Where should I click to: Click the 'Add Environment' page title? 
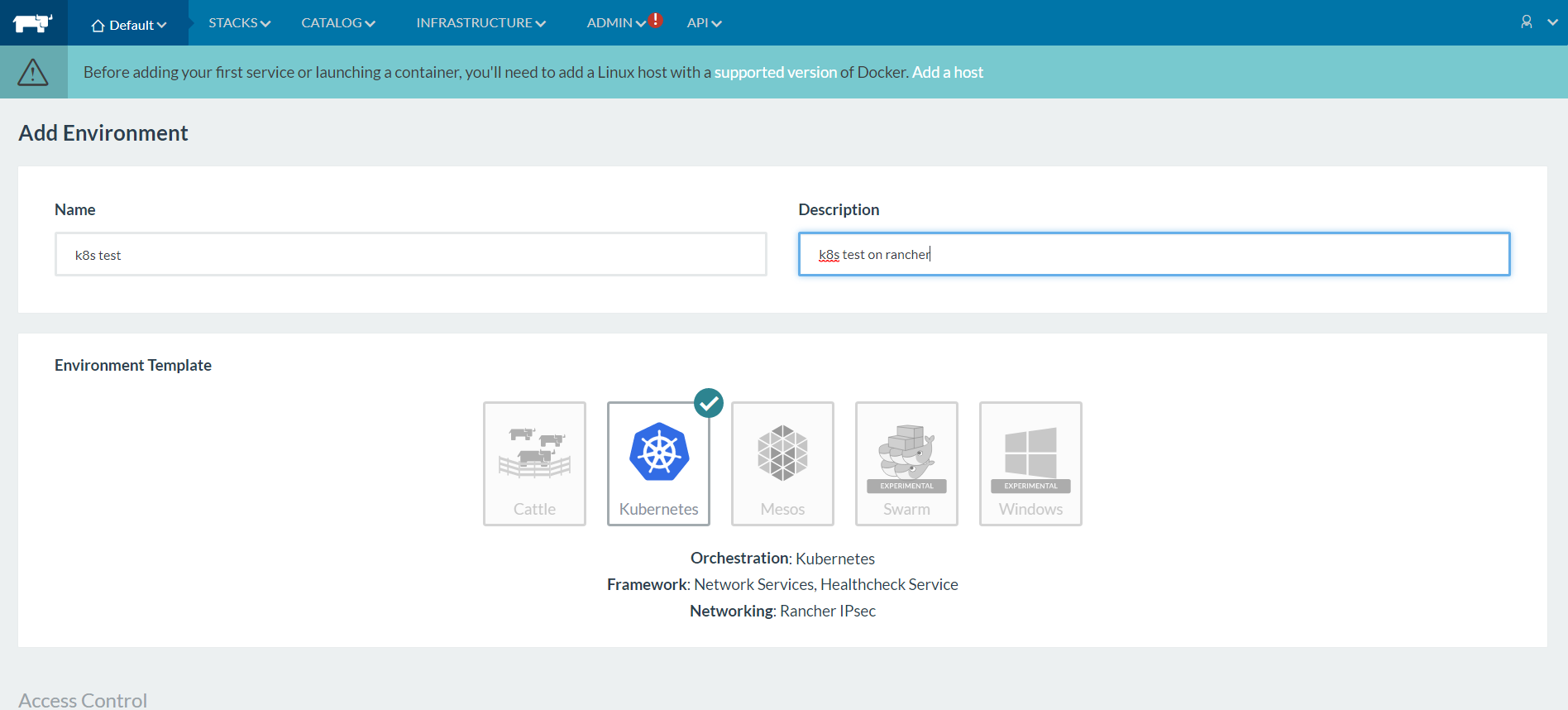coord(103,133)
